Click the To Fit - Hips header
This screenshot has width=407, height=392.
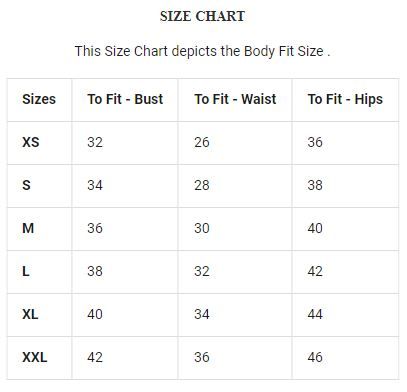pos(345,100)
